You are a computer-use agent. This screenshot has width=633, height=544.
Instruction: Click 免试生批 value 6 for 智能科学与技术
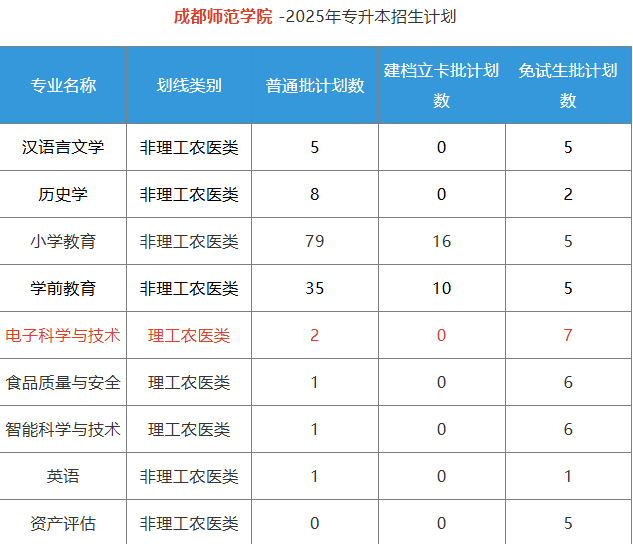[568, 429]
